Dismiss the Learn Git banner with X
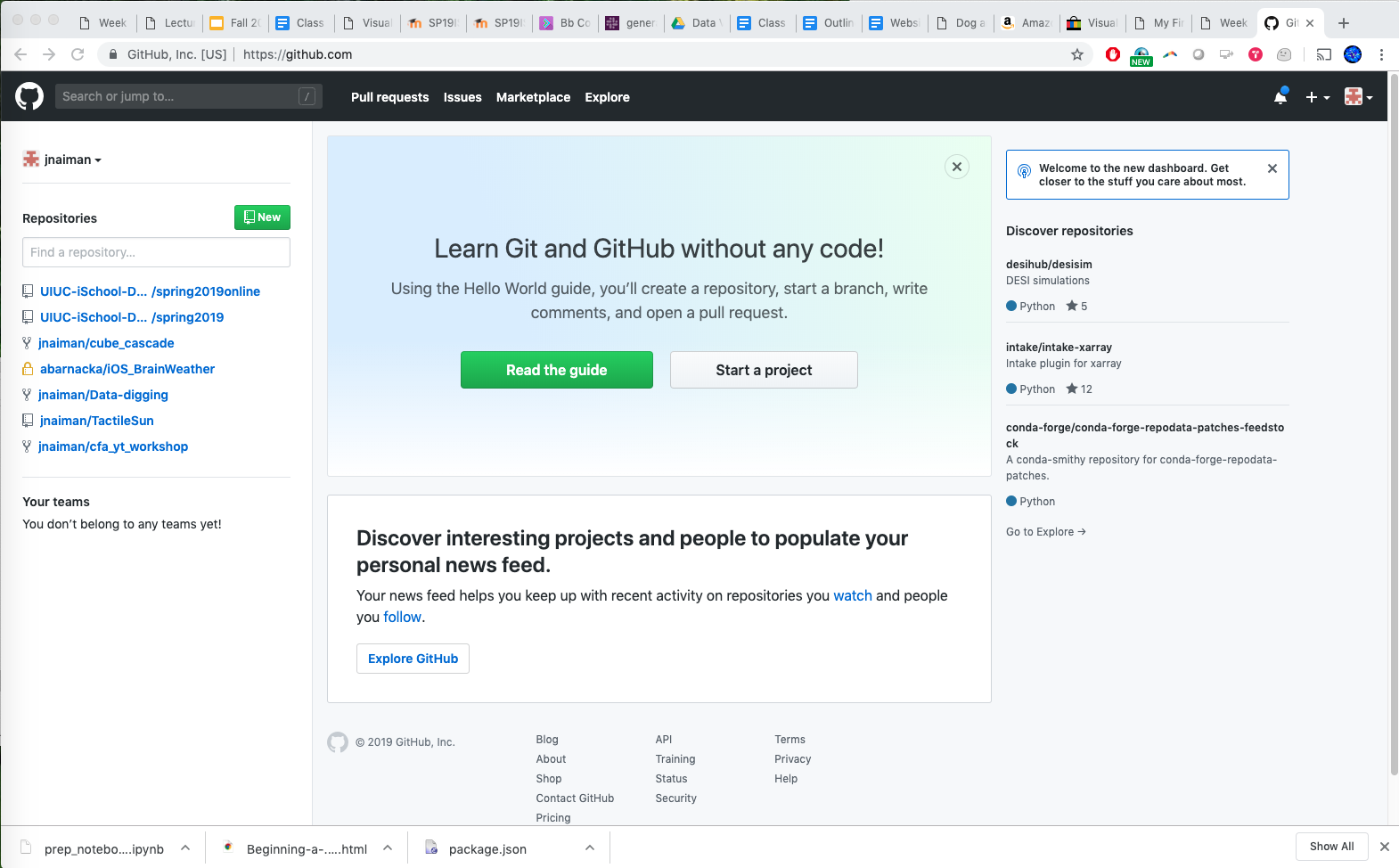 tap(957, 167)
